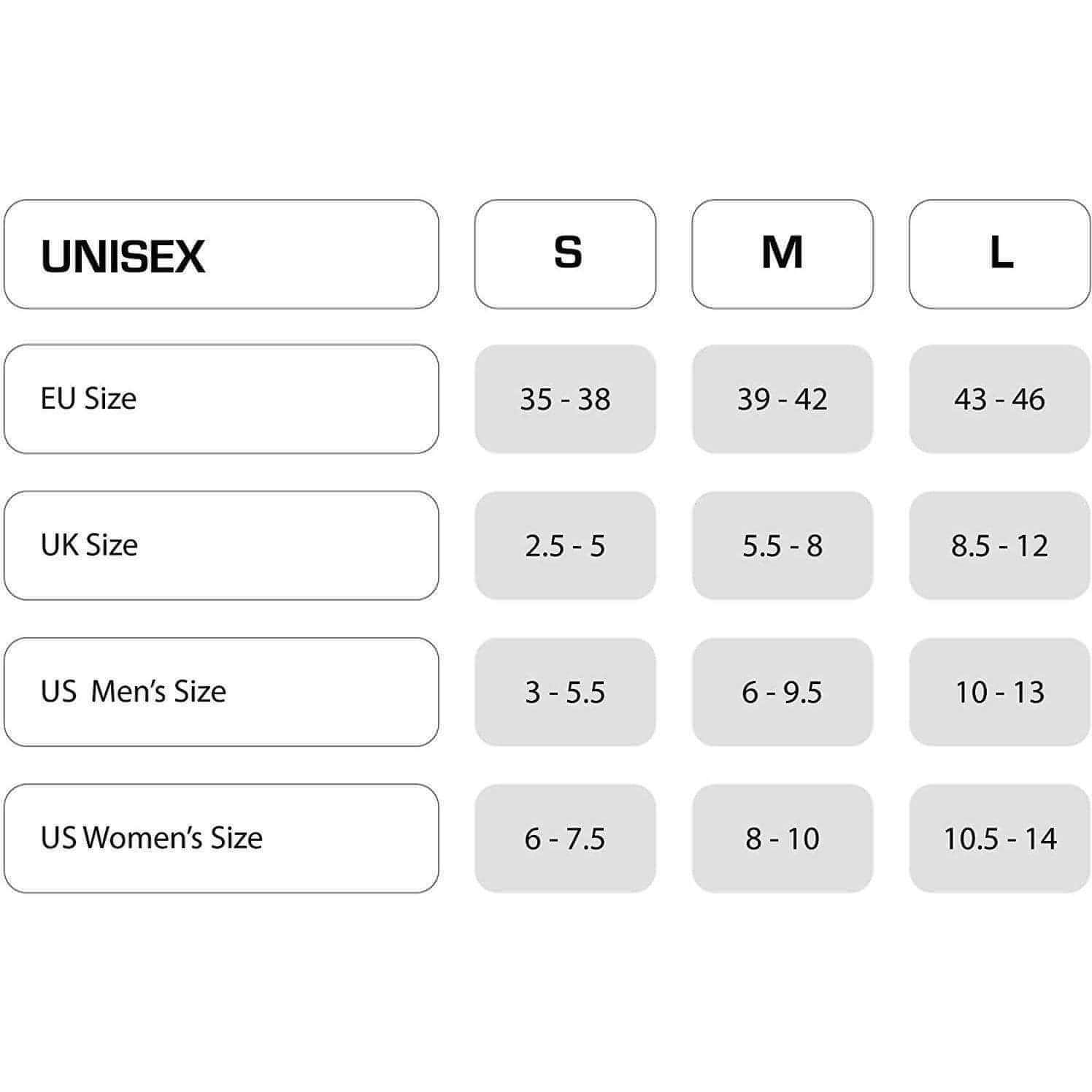Click the women's 10.5 - 14 cell
Image resolution: width=1092 pixels, height=1092 pixels.
pos(999,838)
